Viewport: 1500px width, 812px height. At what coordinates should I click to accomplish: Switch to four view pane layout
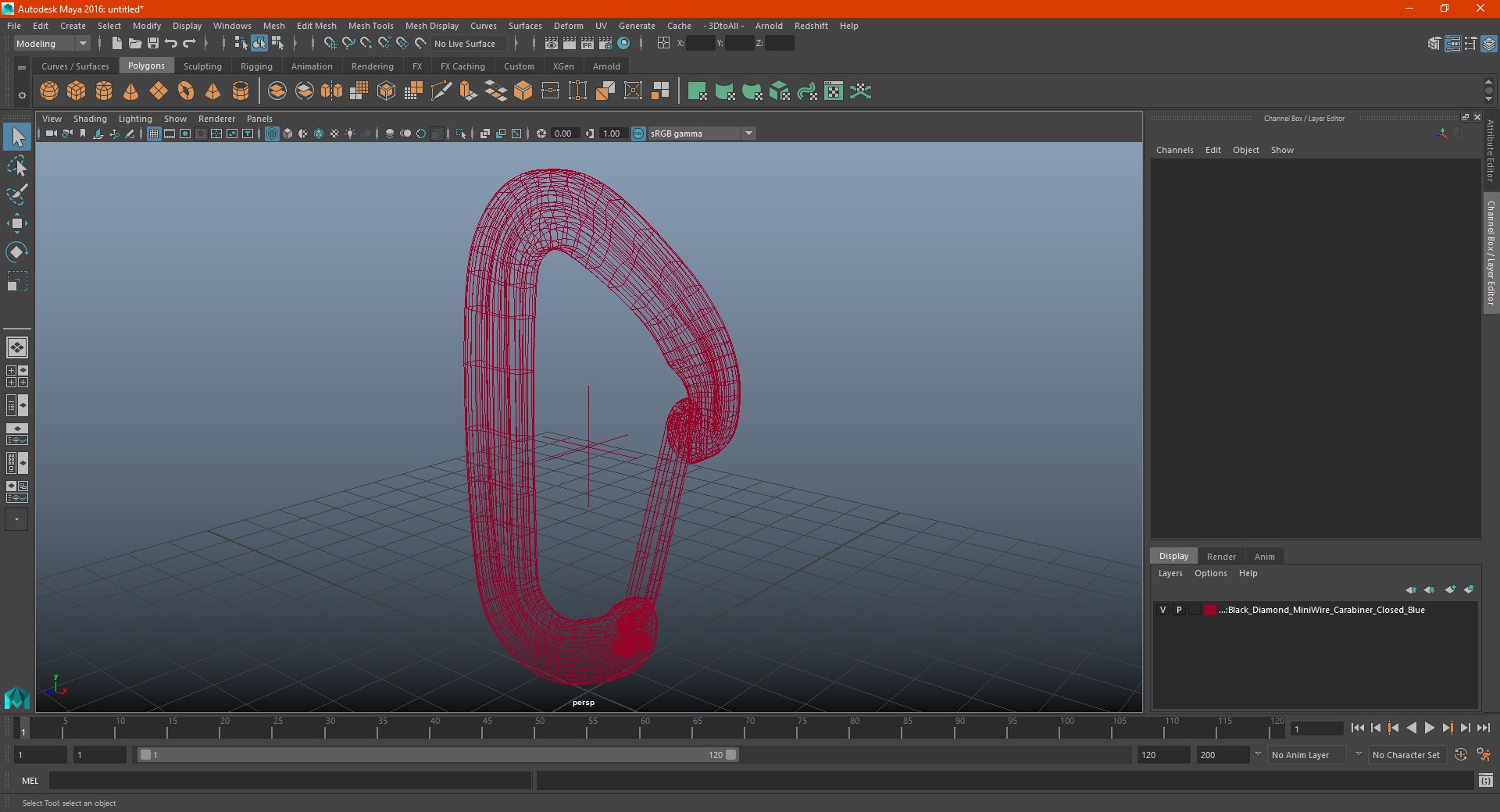point(16,376)
